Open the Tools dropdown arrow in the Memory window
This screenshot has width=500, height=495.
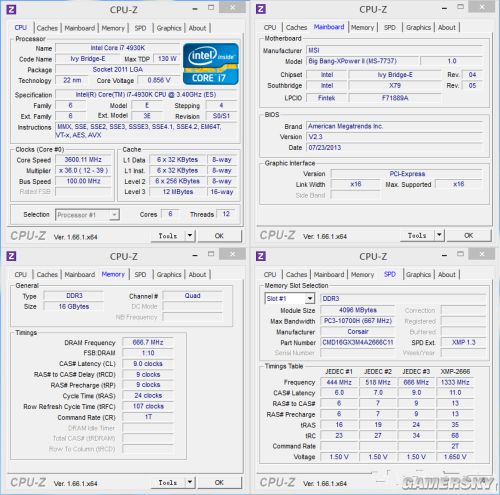point(190,482)
